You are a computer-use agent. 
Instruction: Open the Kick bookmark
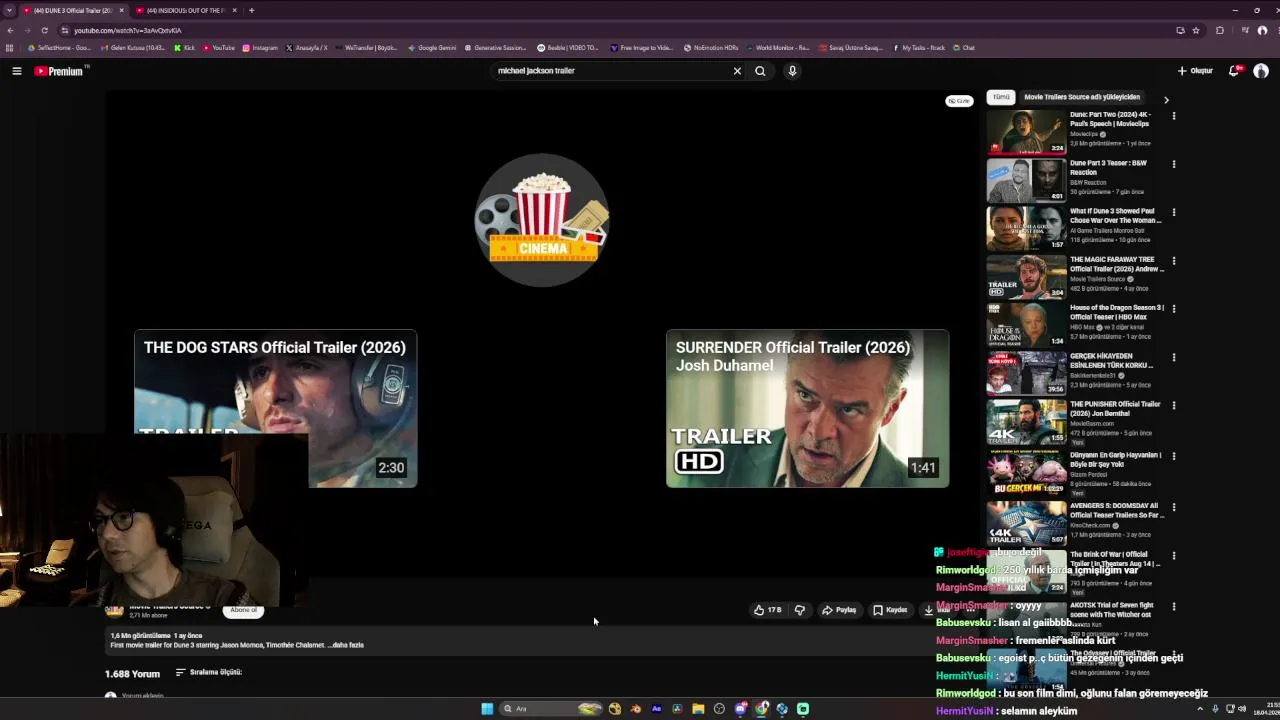click(185, 48)
